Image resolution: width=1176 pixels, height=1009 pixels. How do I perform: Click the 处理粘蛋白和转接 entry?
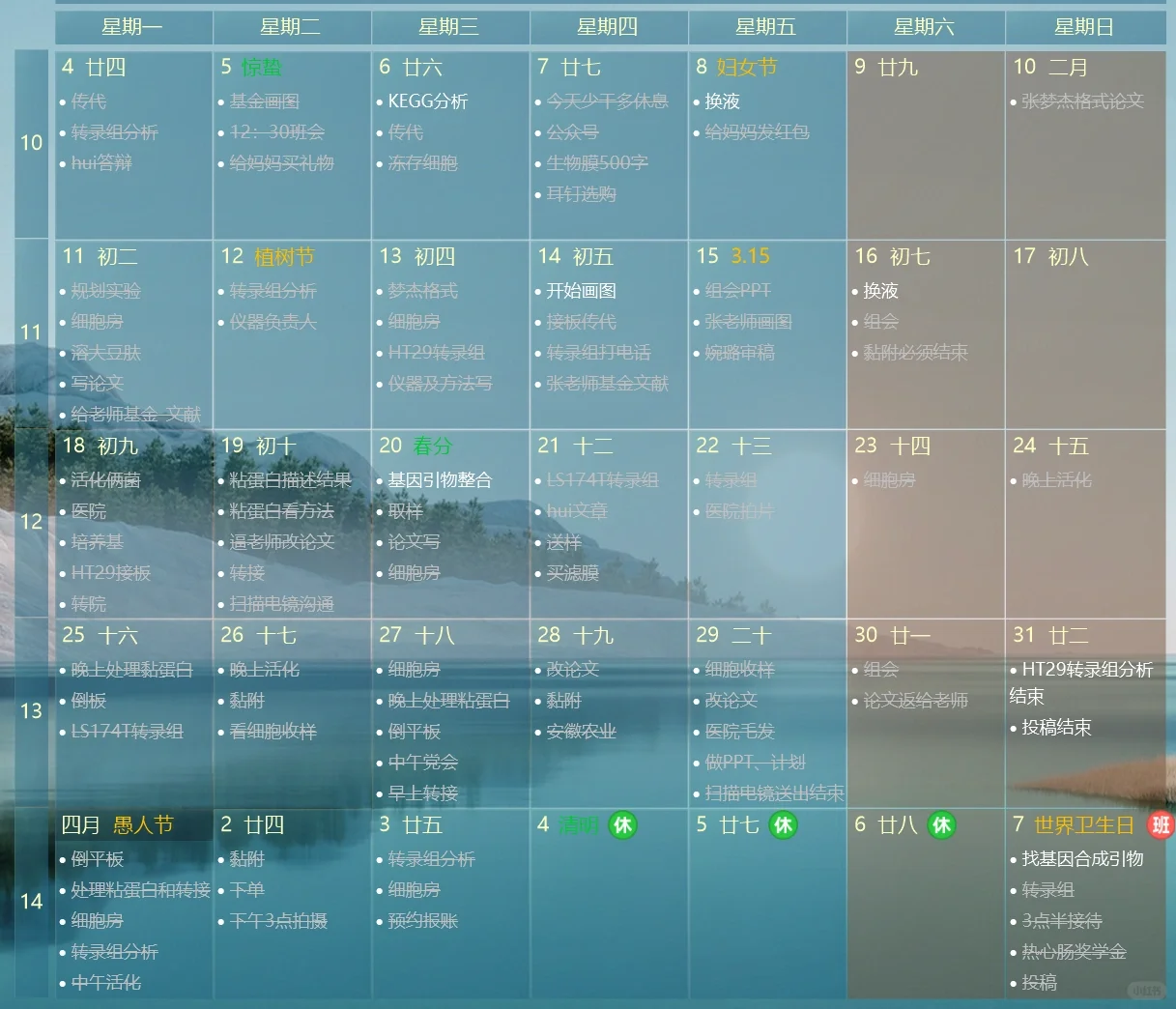coord(141,890)
